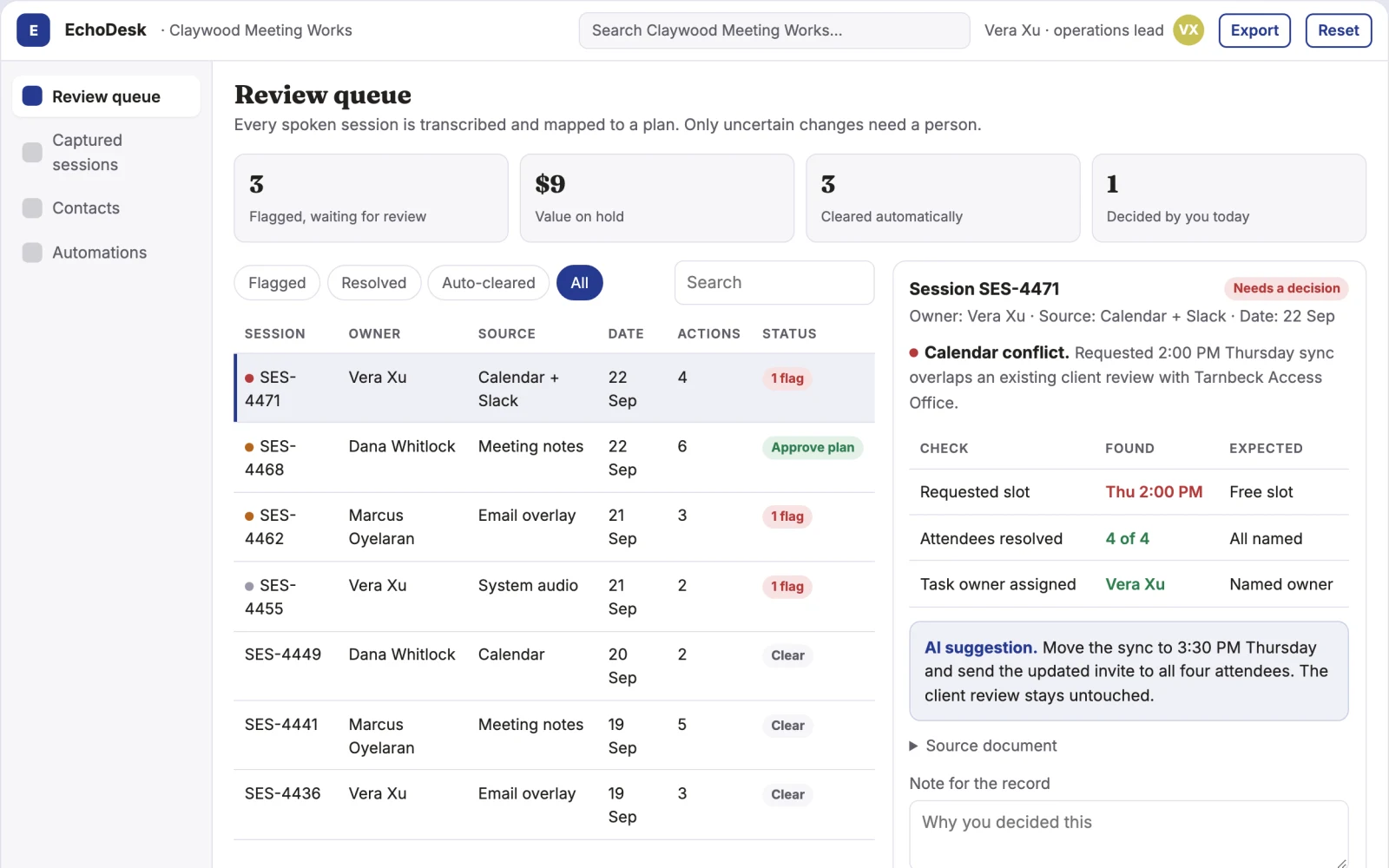Sort by the DATE column header

(626, 333)
